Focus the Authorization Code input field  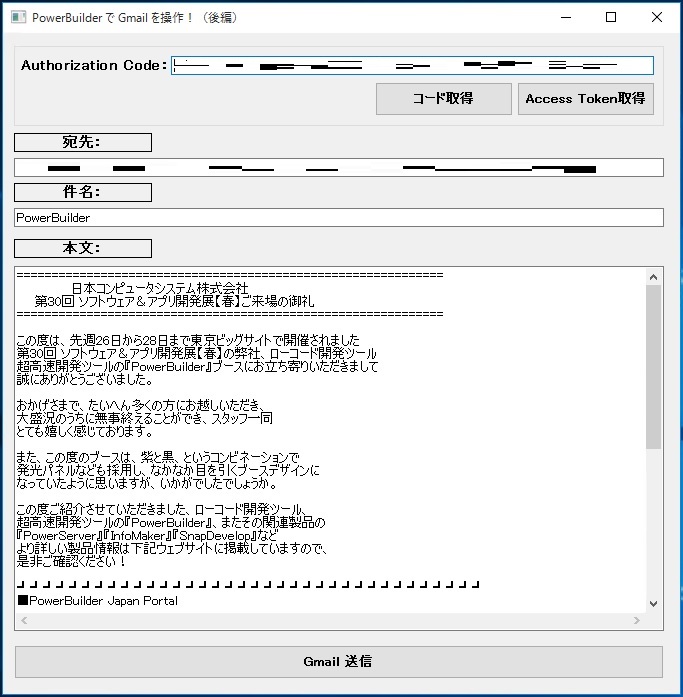click(412, 65)
